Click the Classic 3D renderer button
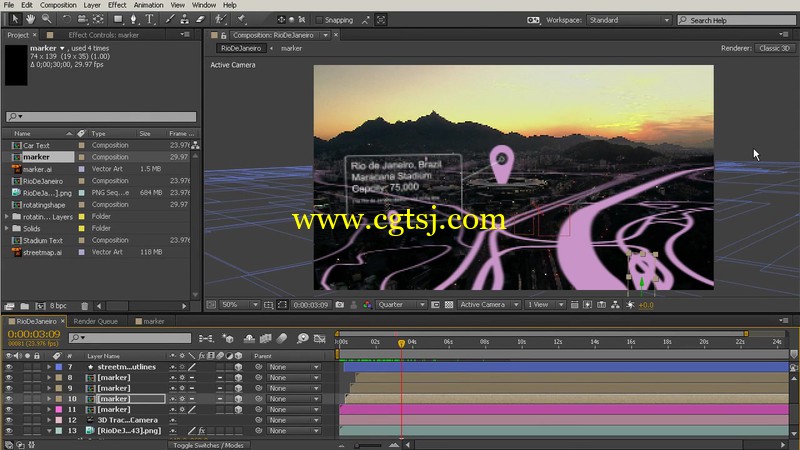The height and width of the screenshot is (450, 800). (x=774, y=48)
